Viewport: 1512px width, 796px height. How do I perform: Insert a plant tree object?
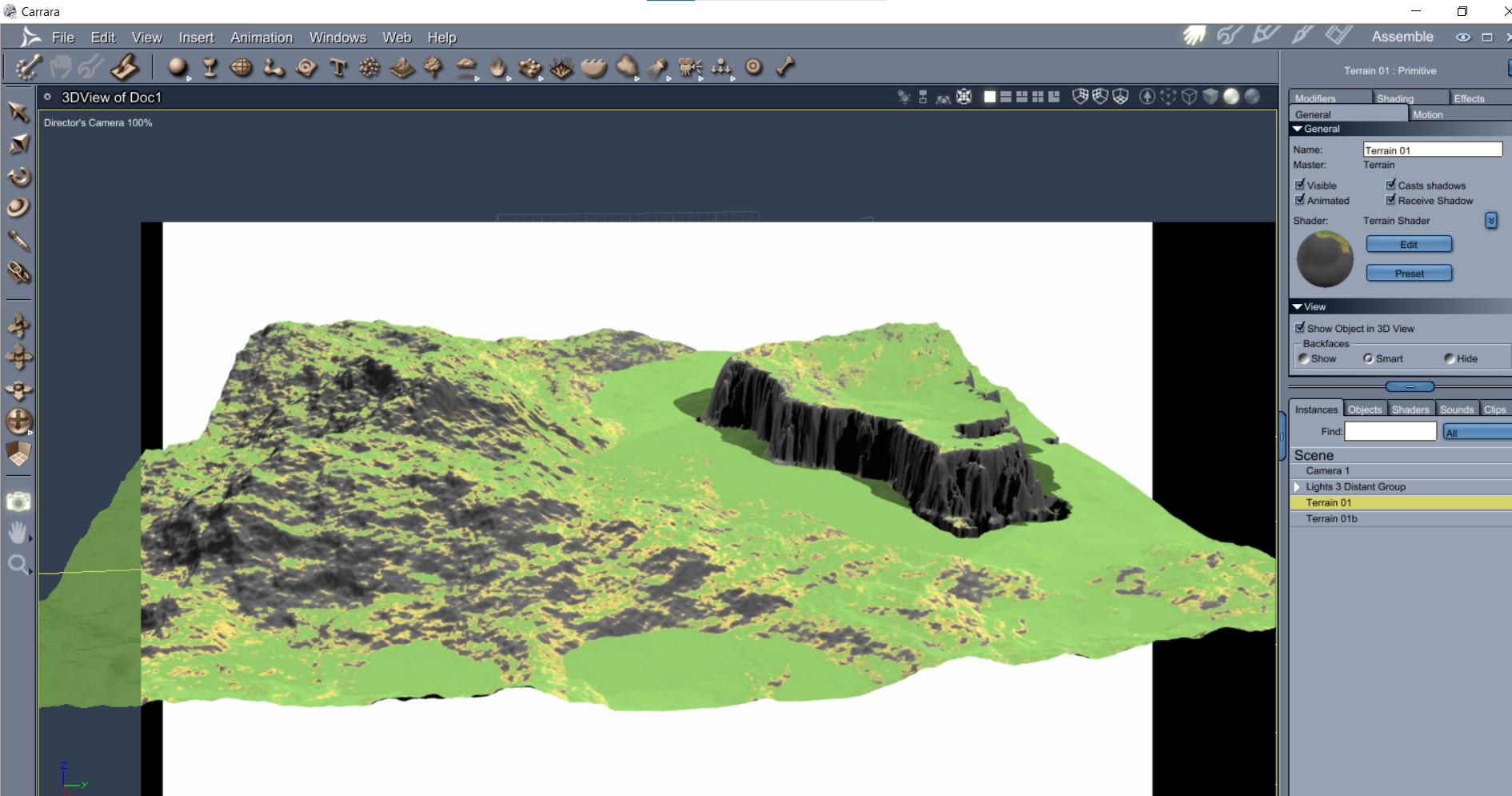pos(433,67)
